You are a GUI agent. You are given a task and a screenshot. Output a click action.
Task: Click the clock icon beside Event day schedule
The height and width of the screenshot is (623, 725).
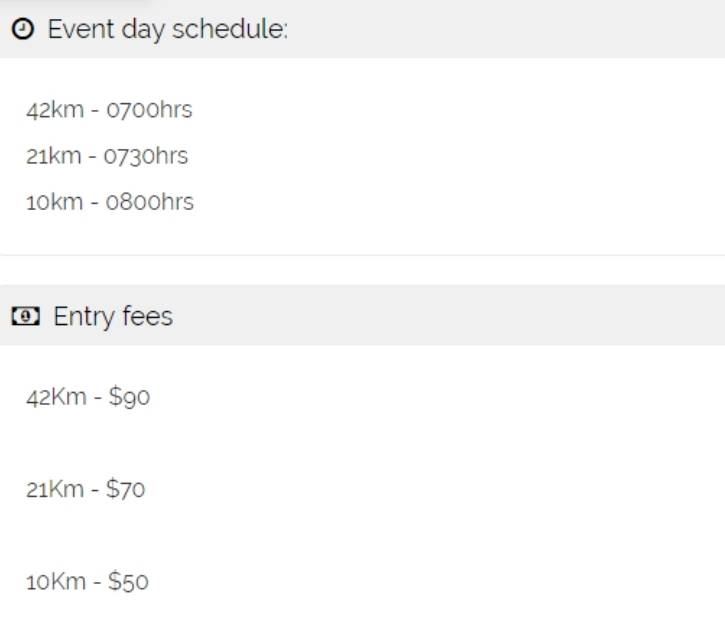[x=24, y=30]
